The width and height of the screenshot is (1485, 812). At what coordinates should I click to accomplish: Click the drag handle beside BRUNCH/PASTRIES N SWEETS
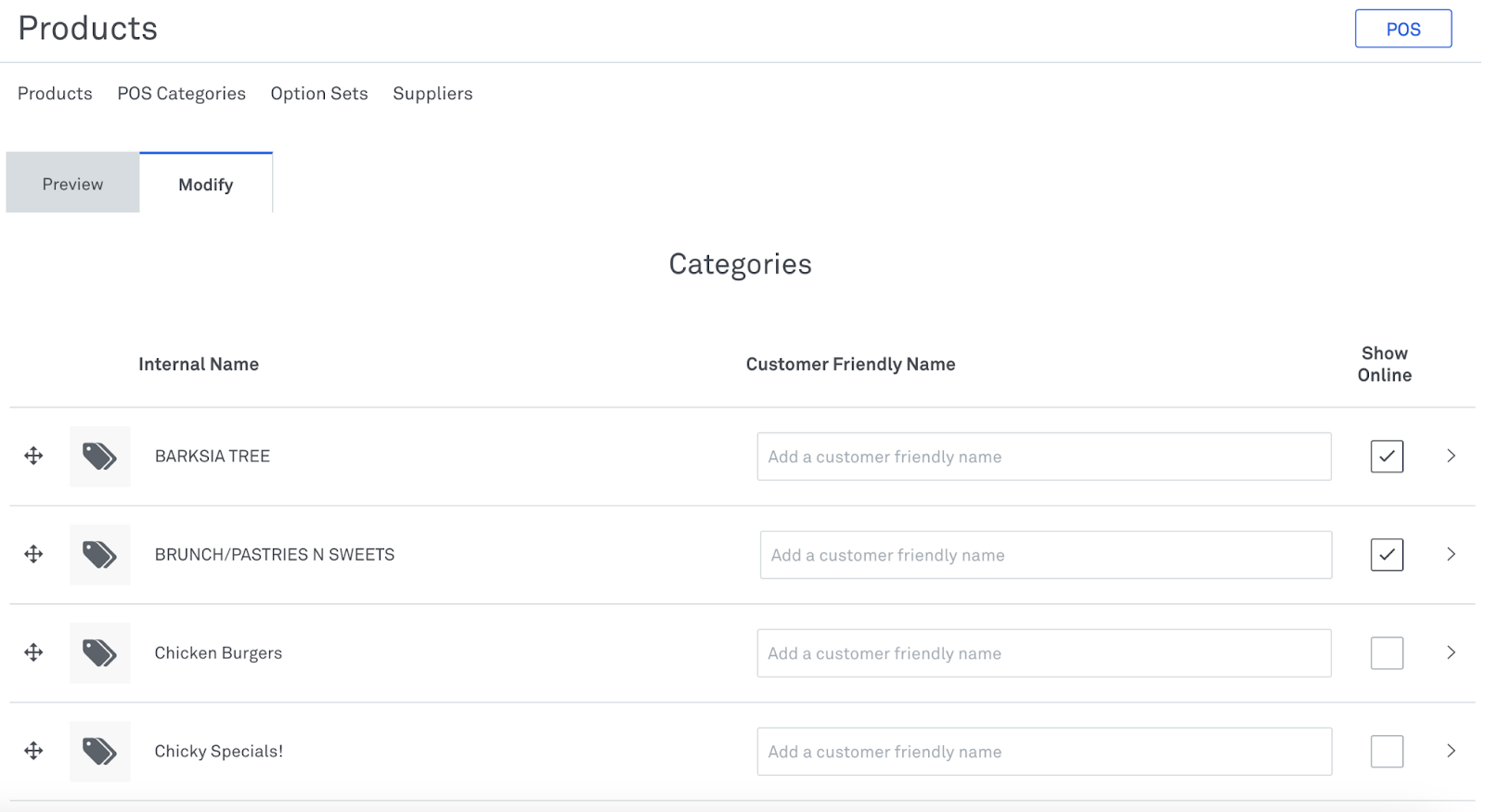point(33,554)
